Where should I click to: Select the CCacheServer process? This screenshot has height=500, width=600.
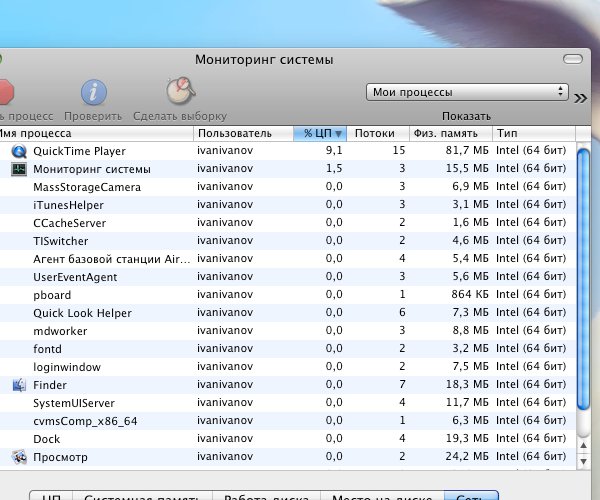[x=69, y=223]
